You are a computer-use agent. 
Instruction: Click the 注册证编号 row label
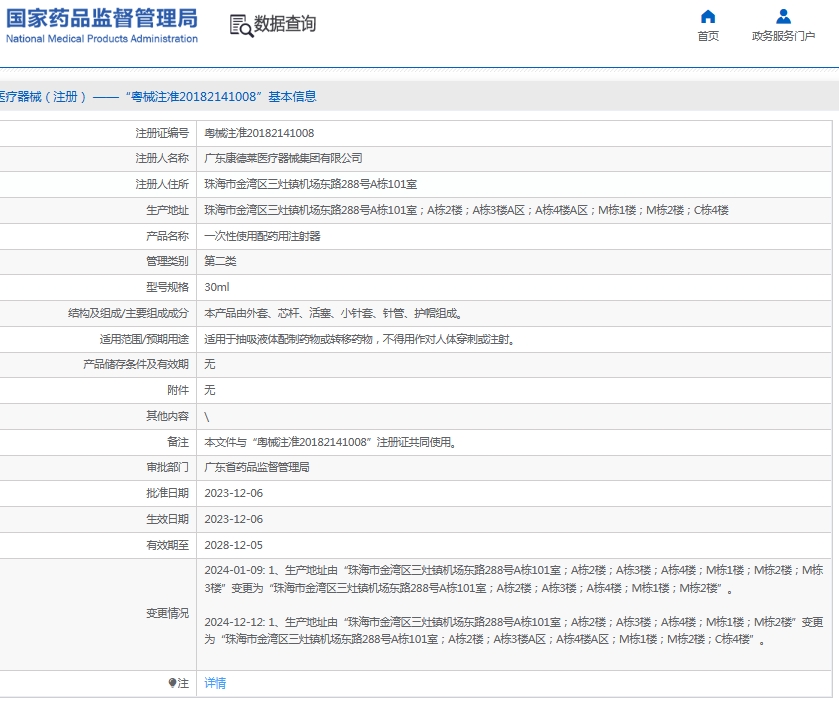tap(162, 133)
